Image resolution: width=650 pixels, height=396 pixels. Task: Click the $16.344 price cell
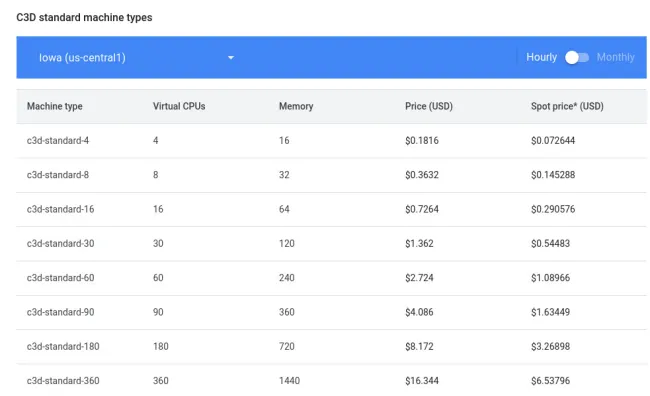coord(422,381)
